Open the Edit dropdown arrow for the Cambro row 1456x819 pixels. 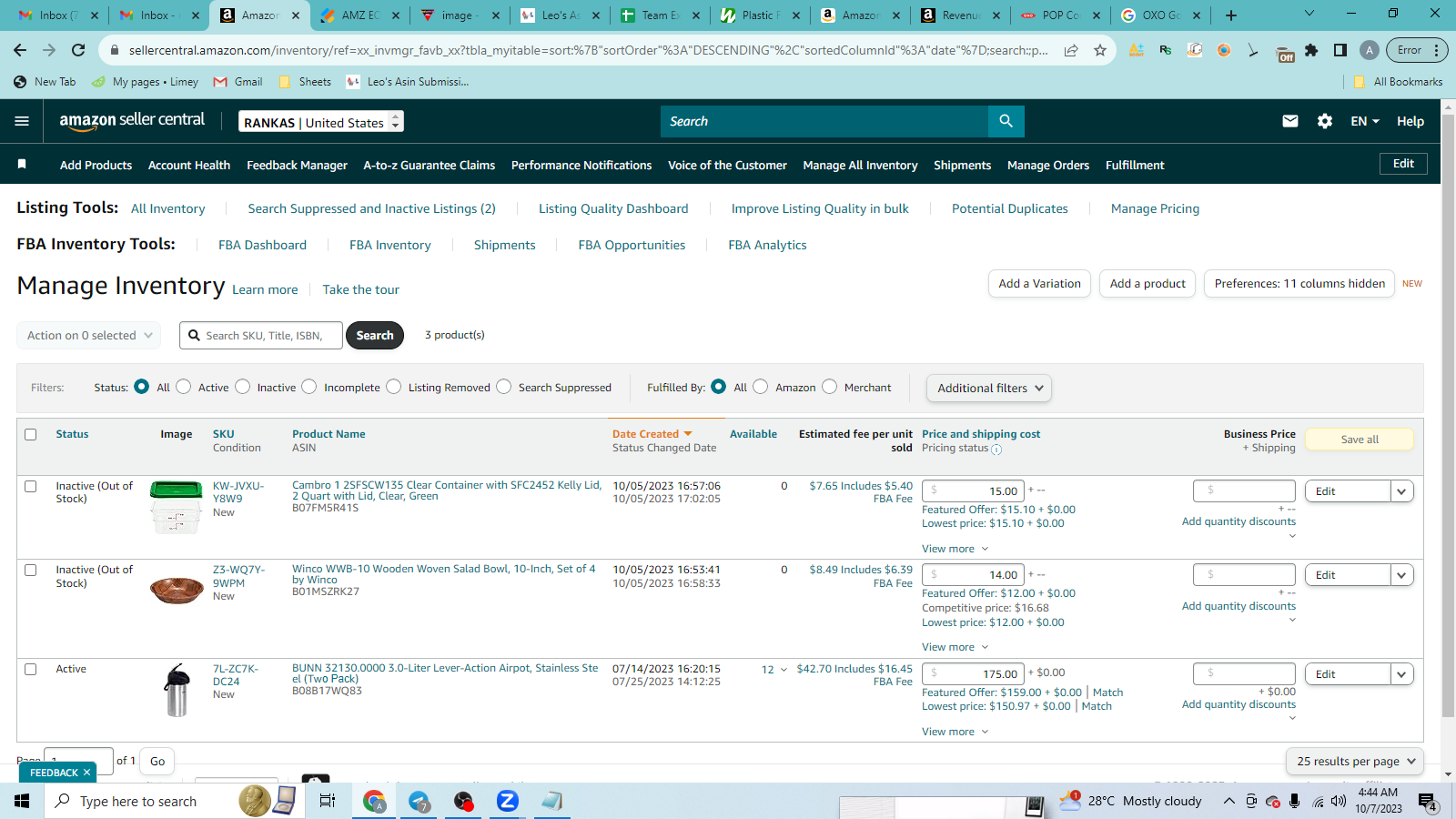pos(1402,491)
